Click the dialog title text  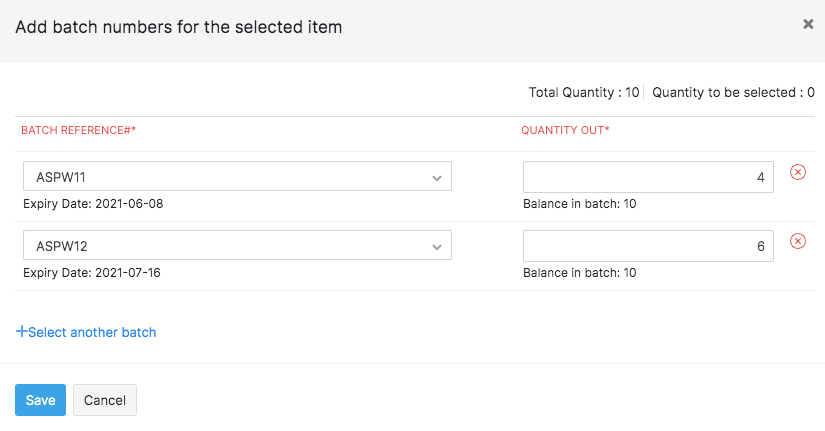pos(179,27)
